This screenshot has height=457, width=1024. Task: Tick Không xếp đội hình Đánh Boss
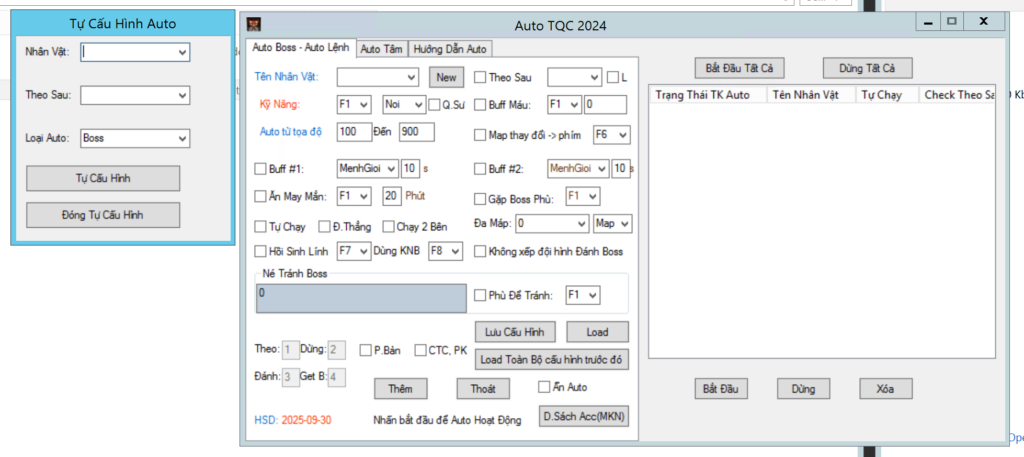click(480, 251)
